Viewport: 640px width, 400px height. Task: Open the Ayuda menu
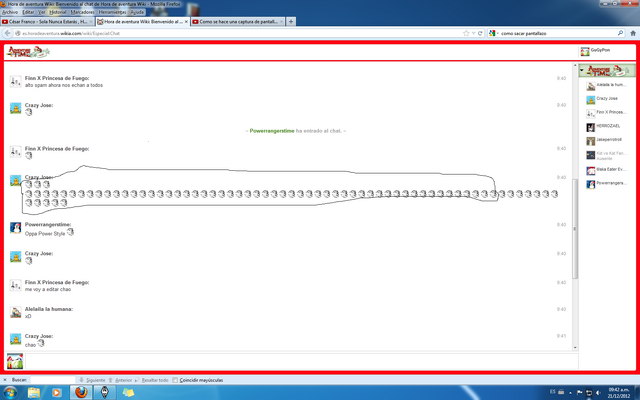(x=137, y=12)
